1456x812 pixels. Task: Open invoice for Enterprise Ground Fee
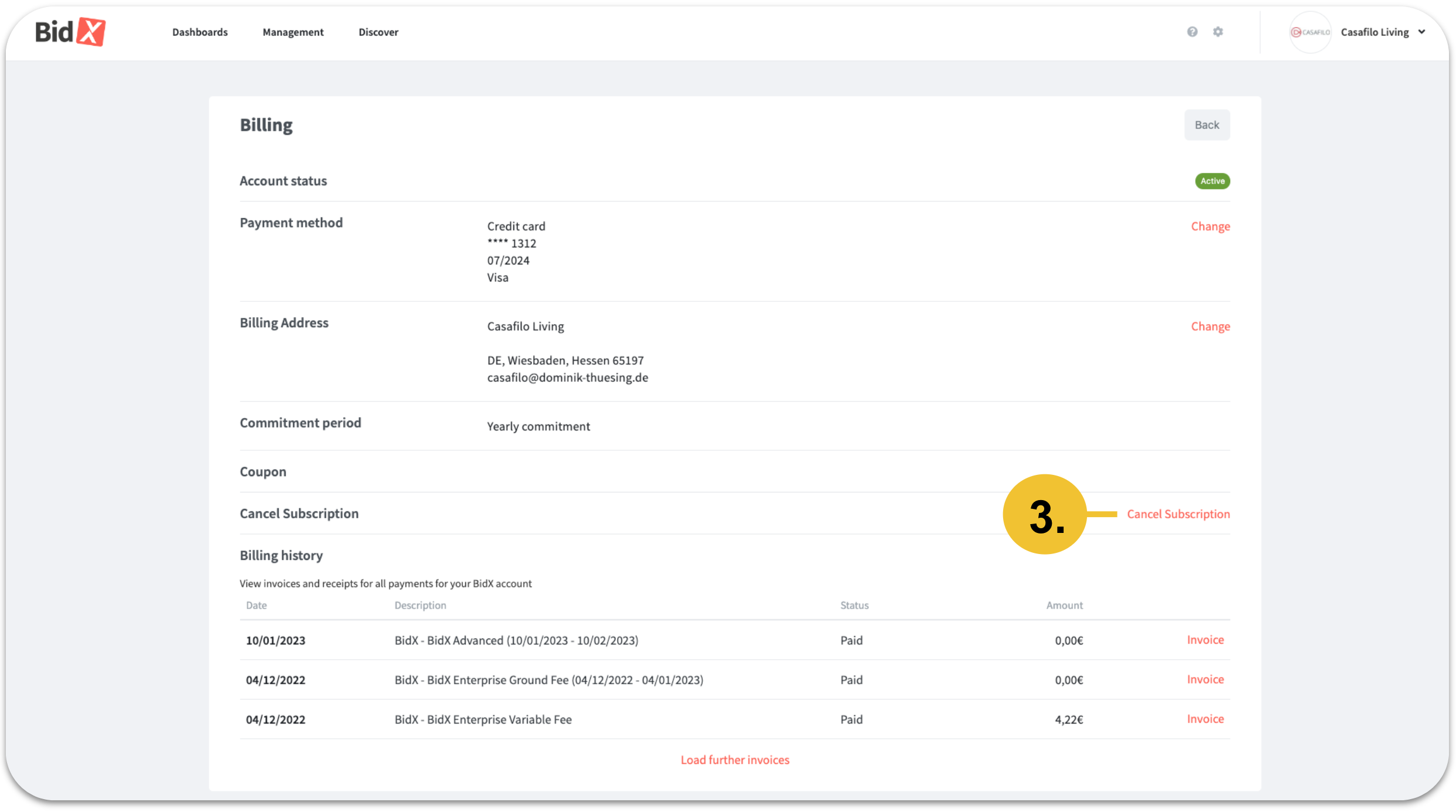[1206, 680]
